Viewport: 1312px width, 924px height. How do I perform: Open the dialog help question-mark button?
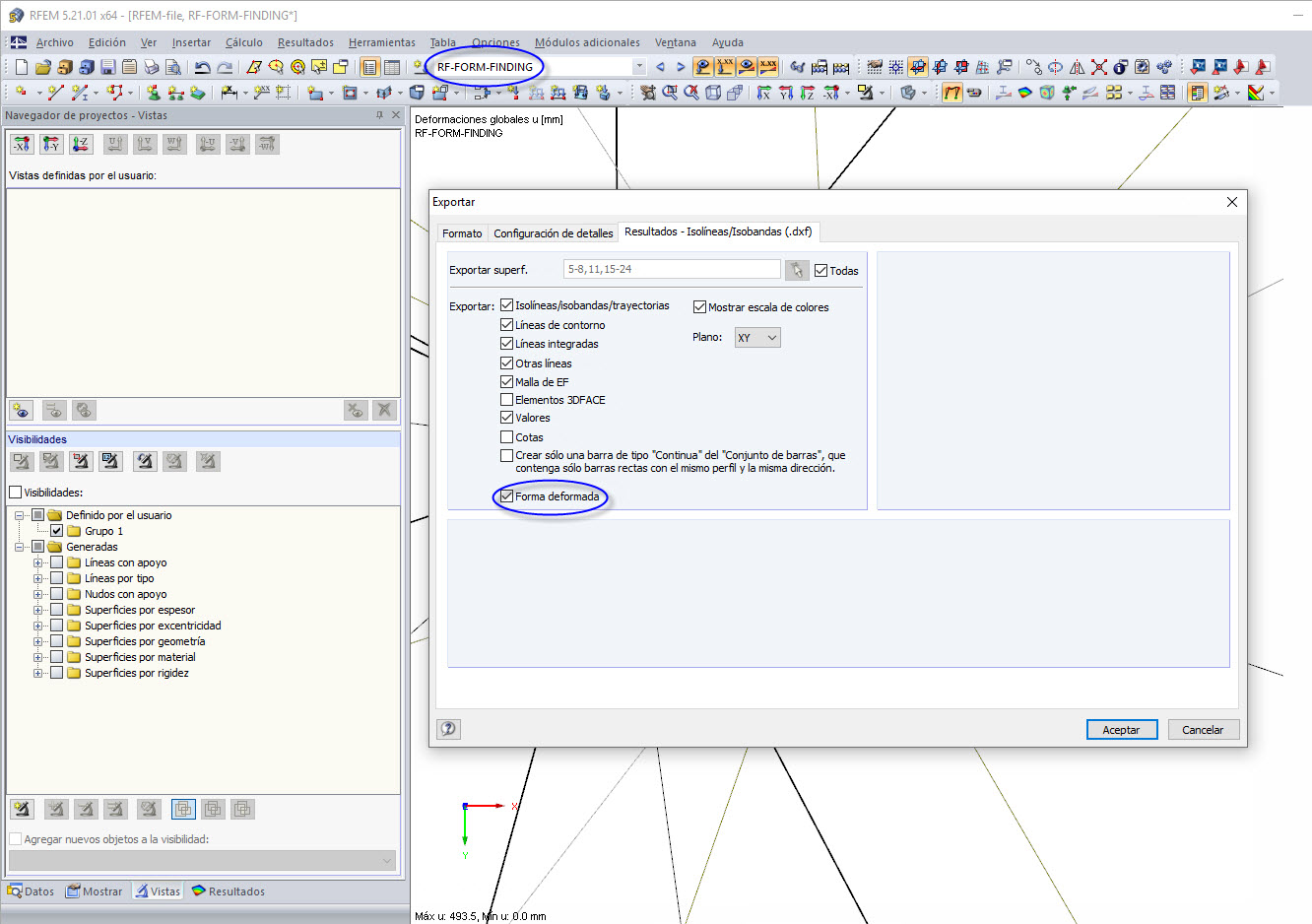pyautogui.click(x=448, y=729)
